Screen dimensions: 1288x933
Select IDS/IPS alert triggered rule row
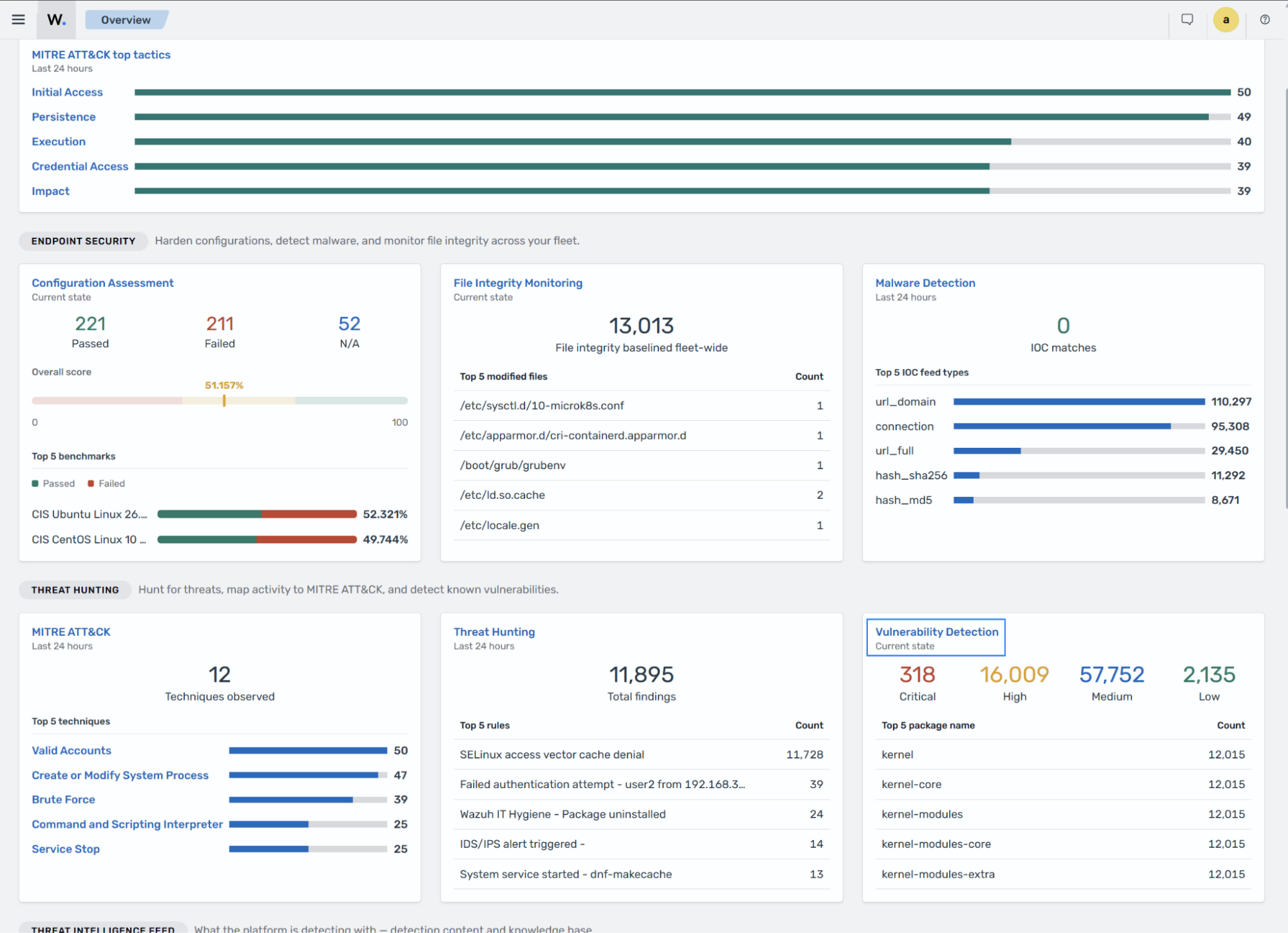coord(641,844)
